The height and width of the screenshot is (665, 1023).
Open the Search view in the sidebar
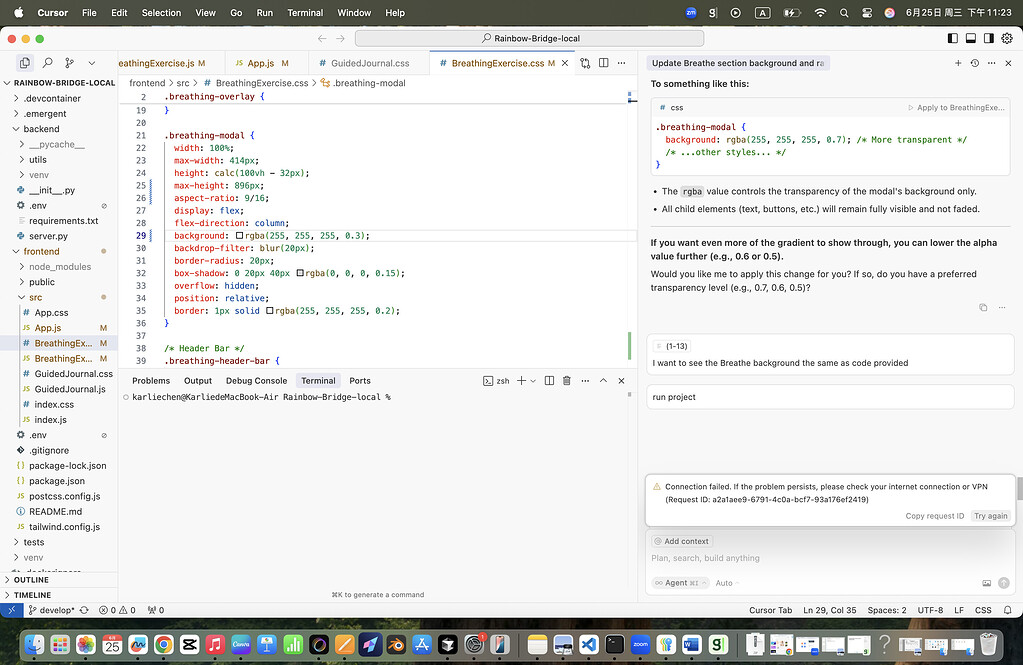47,63
